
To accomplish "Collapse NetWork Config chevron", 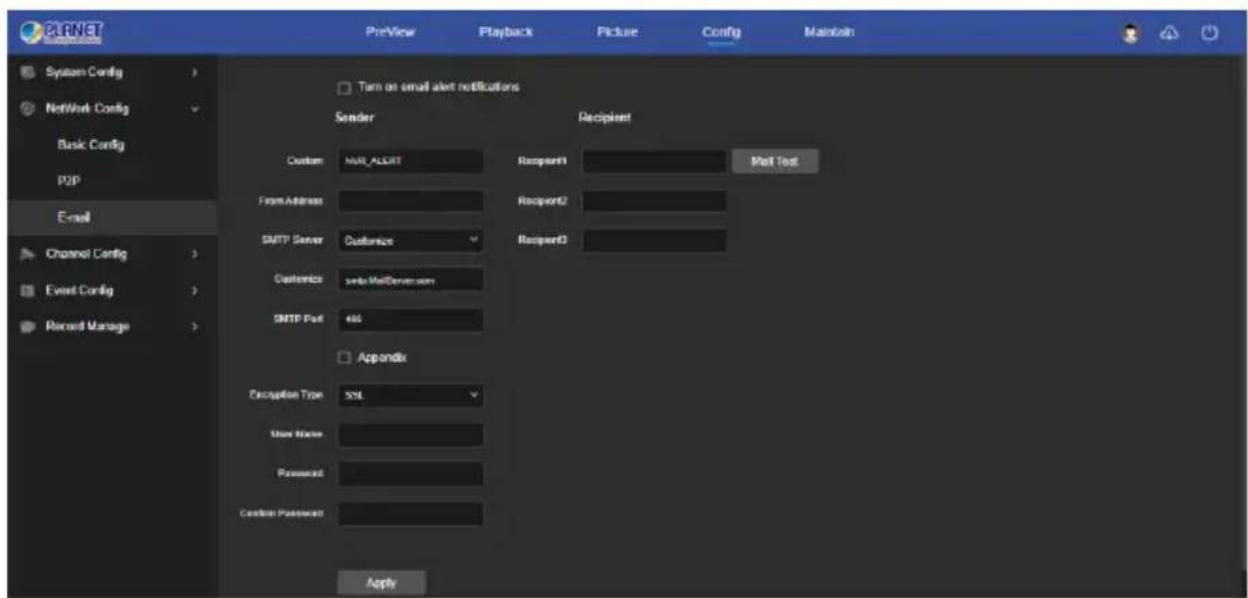I will pyautogui.click(x=194, y=108).
